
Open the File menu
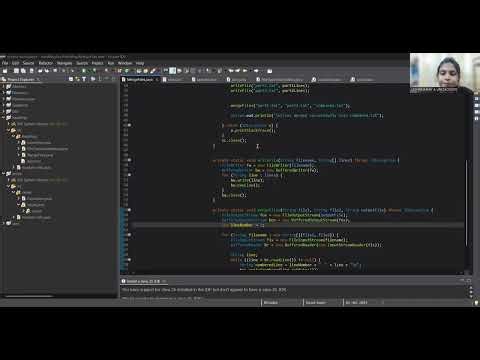5,63
